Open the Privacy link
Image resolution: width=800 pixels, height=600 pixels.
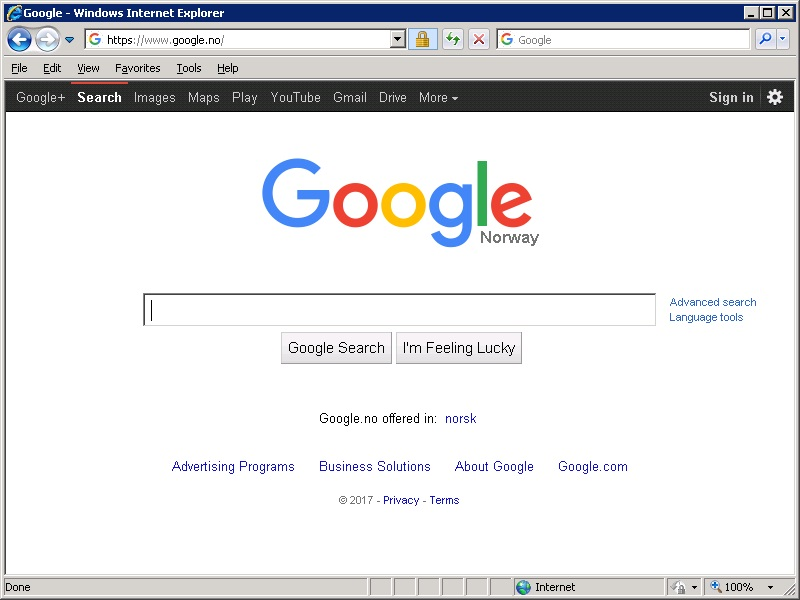(x=401, y=500)
